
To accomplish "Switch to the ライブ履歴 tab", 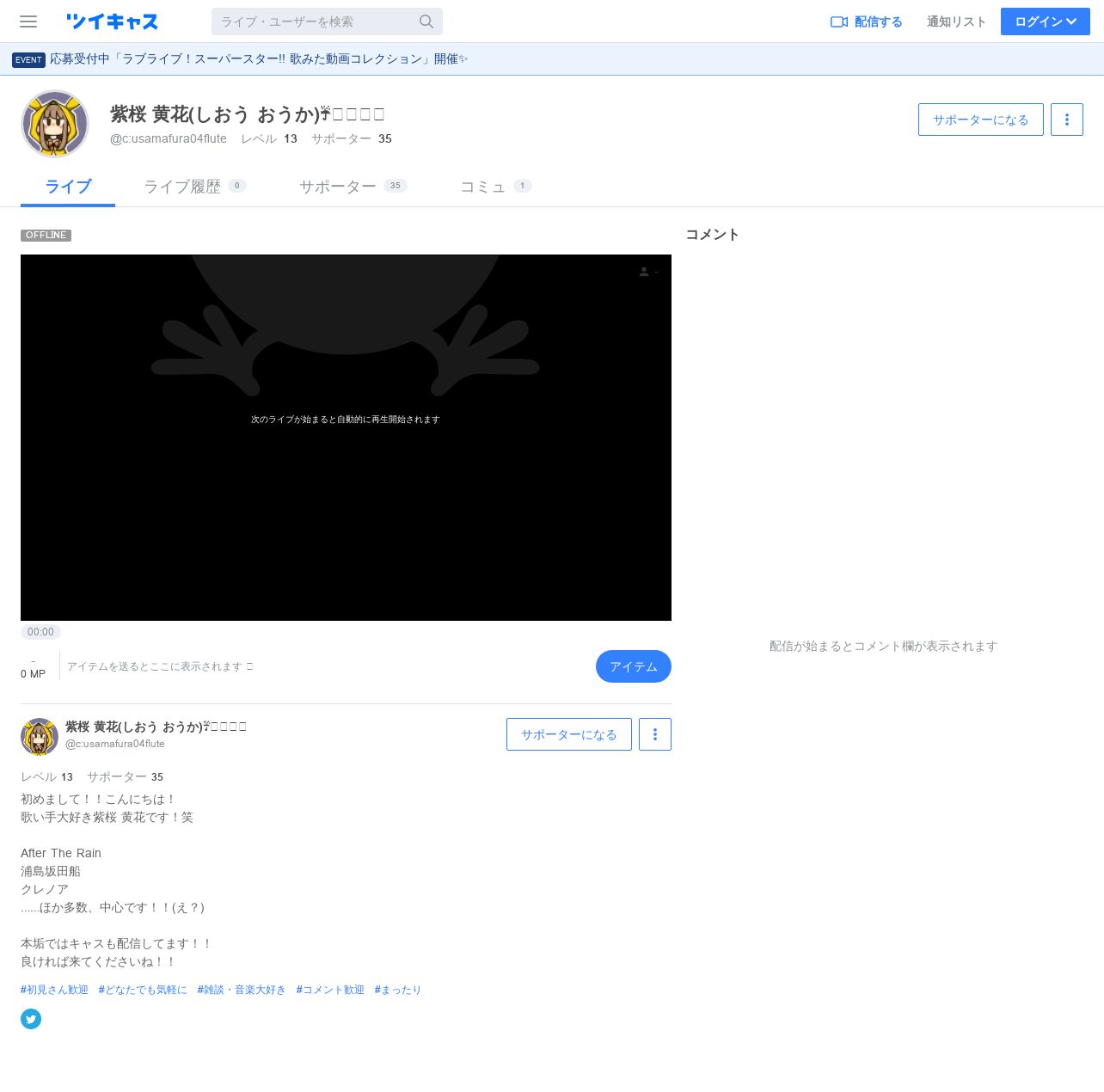I will (194, 187).
